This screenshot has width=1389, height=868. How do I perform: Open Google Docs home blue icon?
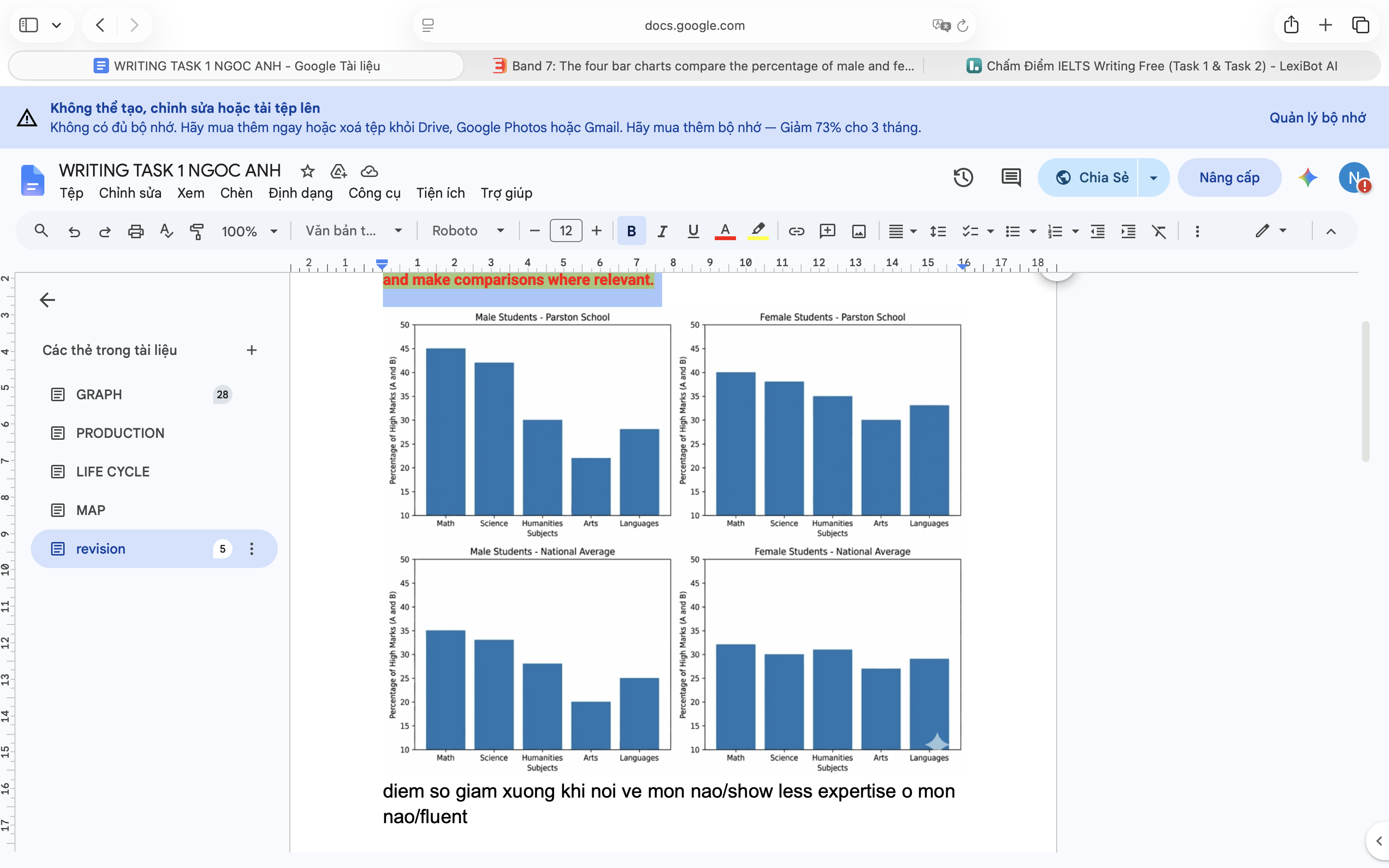(x=33, y=180)
